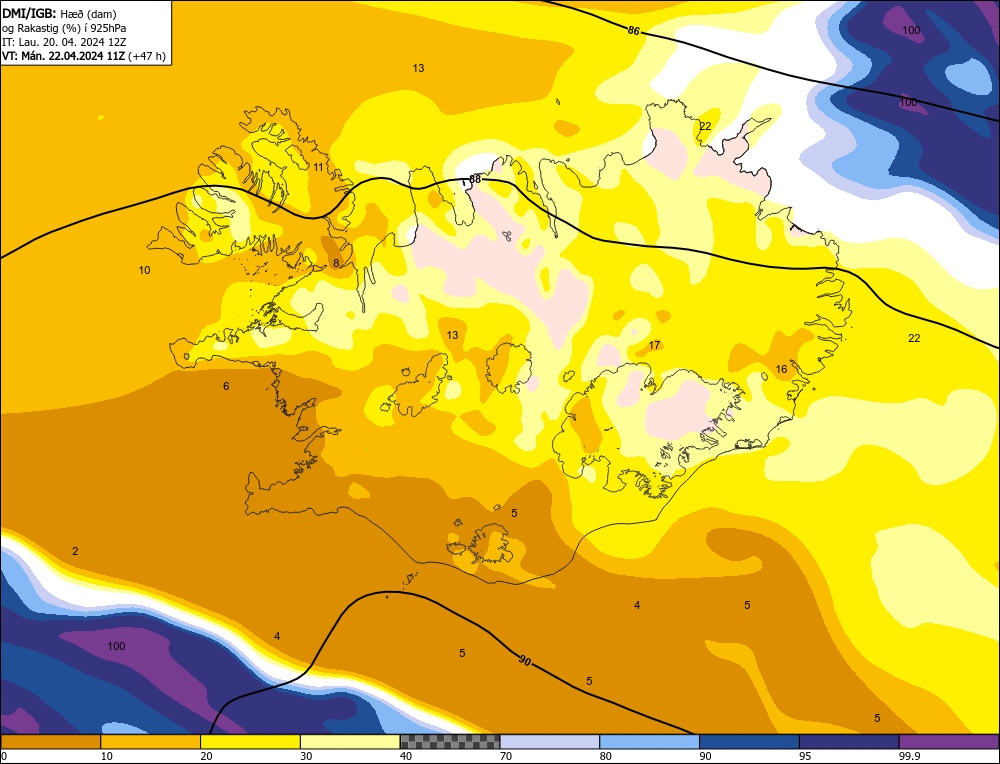Click the '95' legend tick label
The image size is (1000, 764).
point(805,756)
